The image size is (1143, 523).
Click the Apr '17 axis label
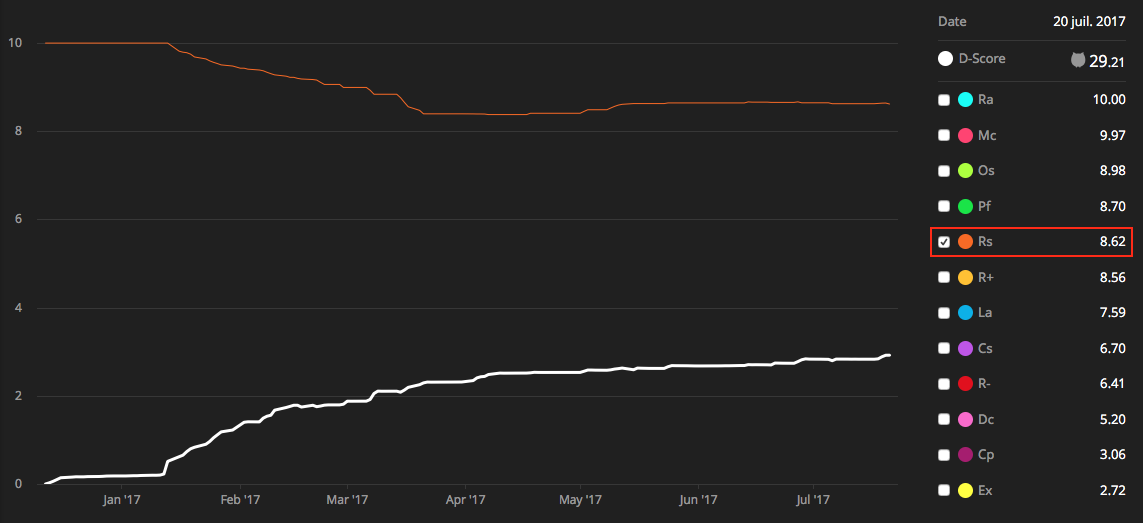click(465, 500)
